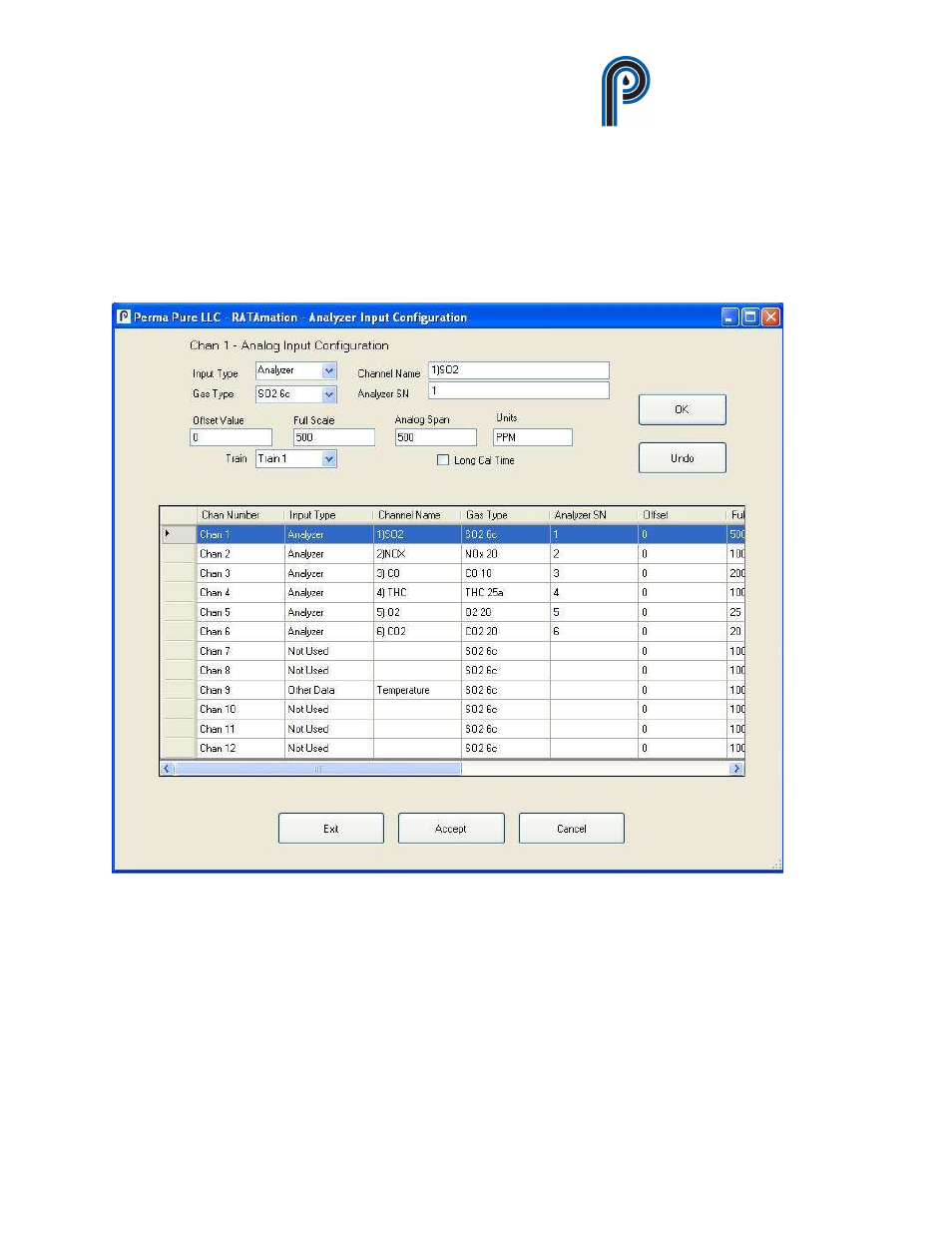Click the 6) CO2 channel name cell

(417, 632)
